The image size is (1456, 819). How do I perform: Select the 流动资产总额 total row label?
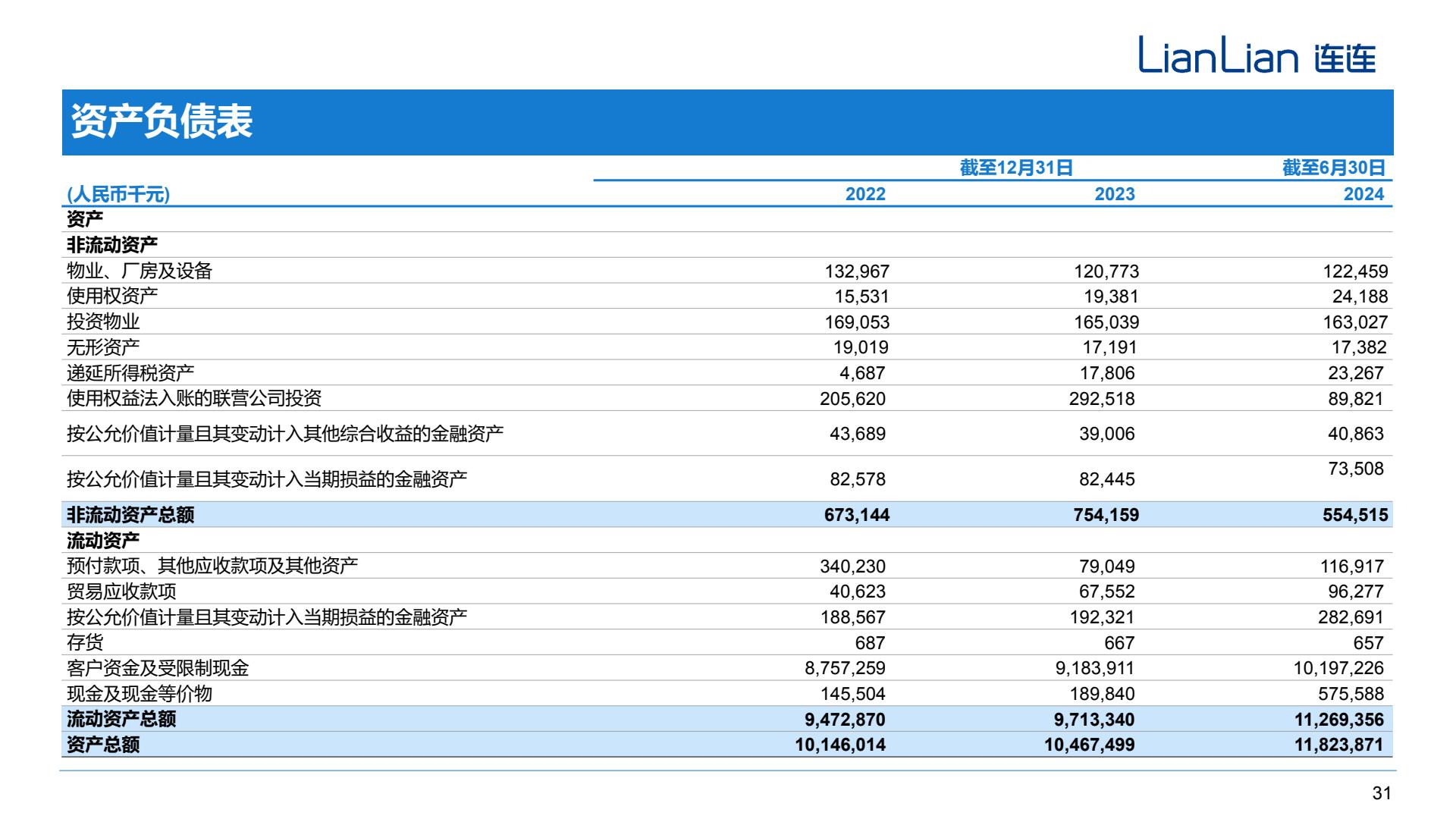click(121, 719)
